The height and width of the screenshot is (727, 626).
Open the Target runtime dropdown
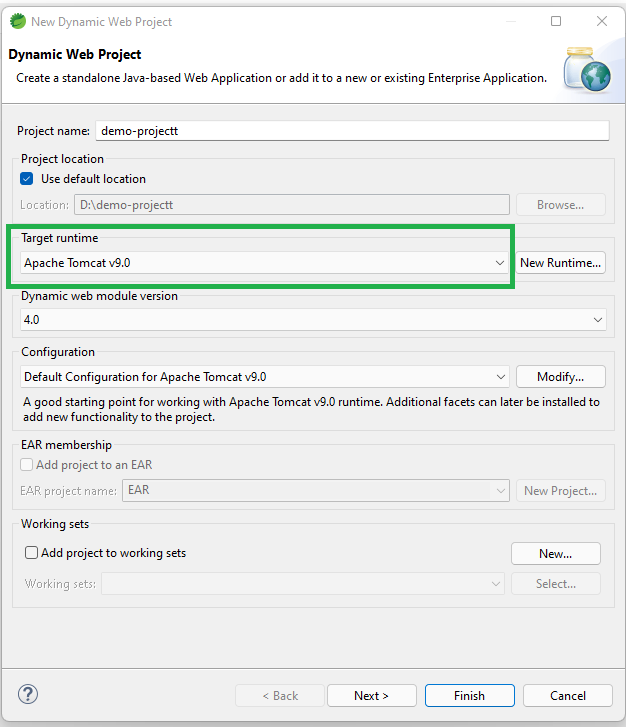click(265, 263)
